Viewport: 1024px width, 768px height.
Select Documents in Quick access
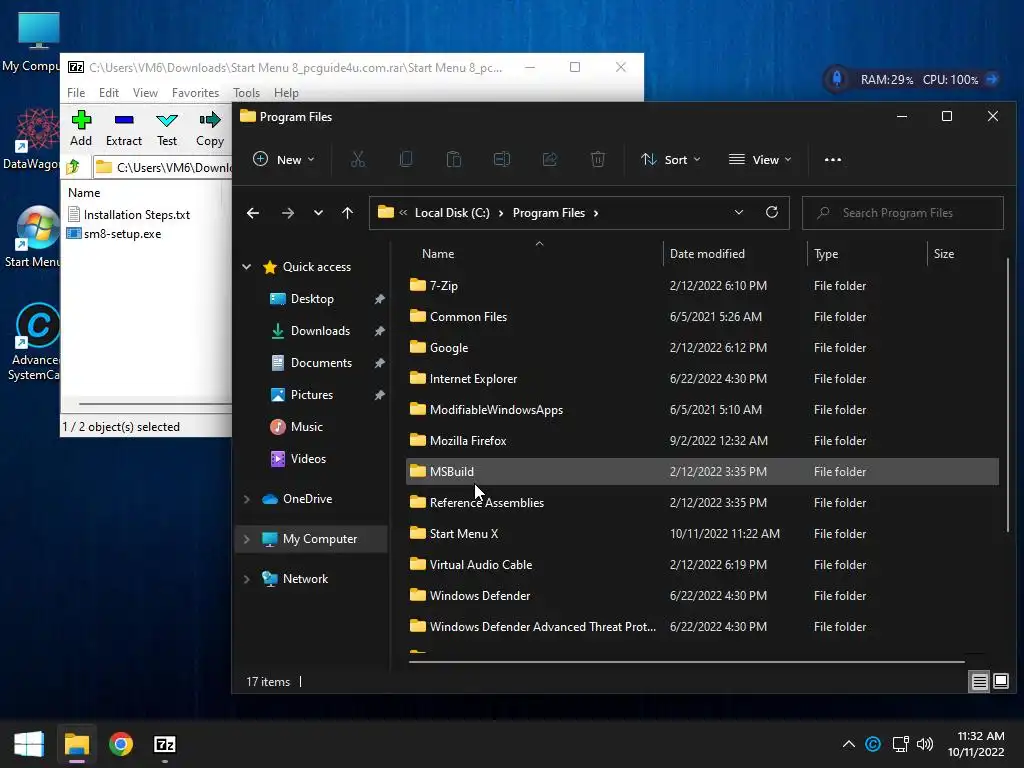click(321, 362)
